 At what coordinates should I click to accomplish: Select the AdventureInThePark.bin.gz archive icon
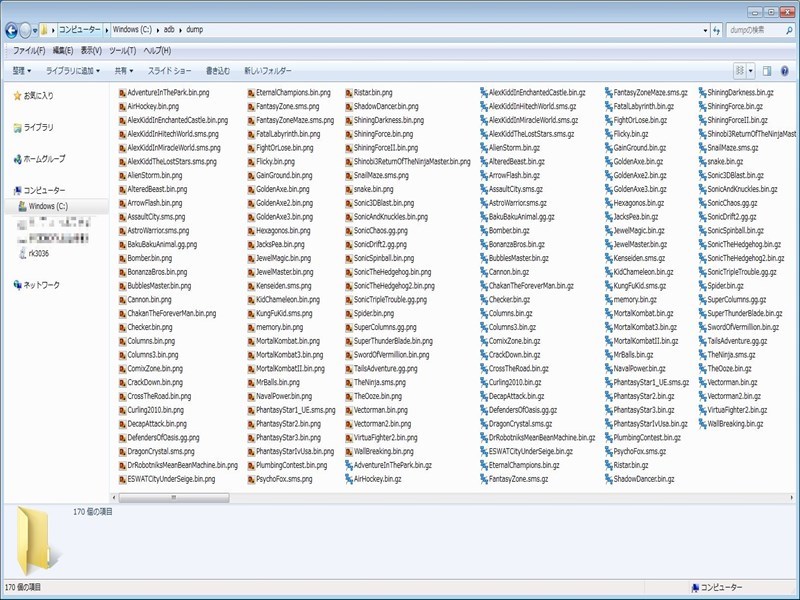[x=349, y=465]
